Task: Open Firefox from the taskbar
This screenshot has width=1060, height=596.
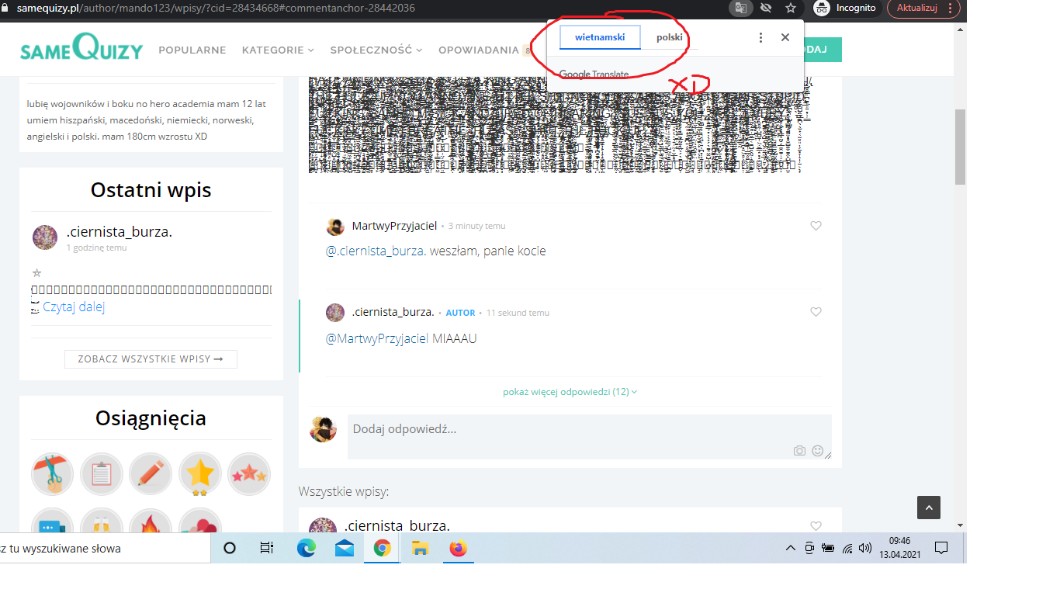Action: 458,548
